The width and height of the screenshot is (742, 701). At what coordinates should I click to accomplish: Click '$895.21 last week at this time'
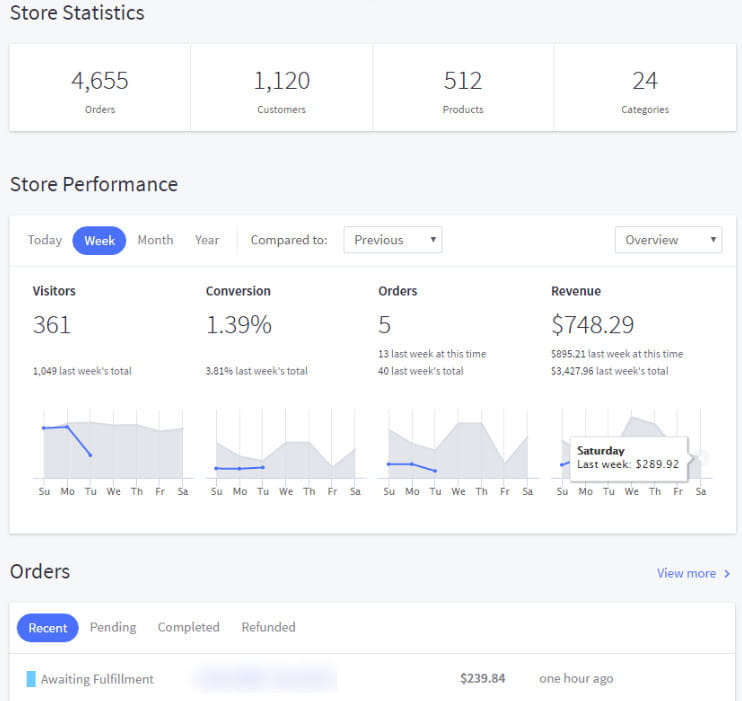coord(617,354)
